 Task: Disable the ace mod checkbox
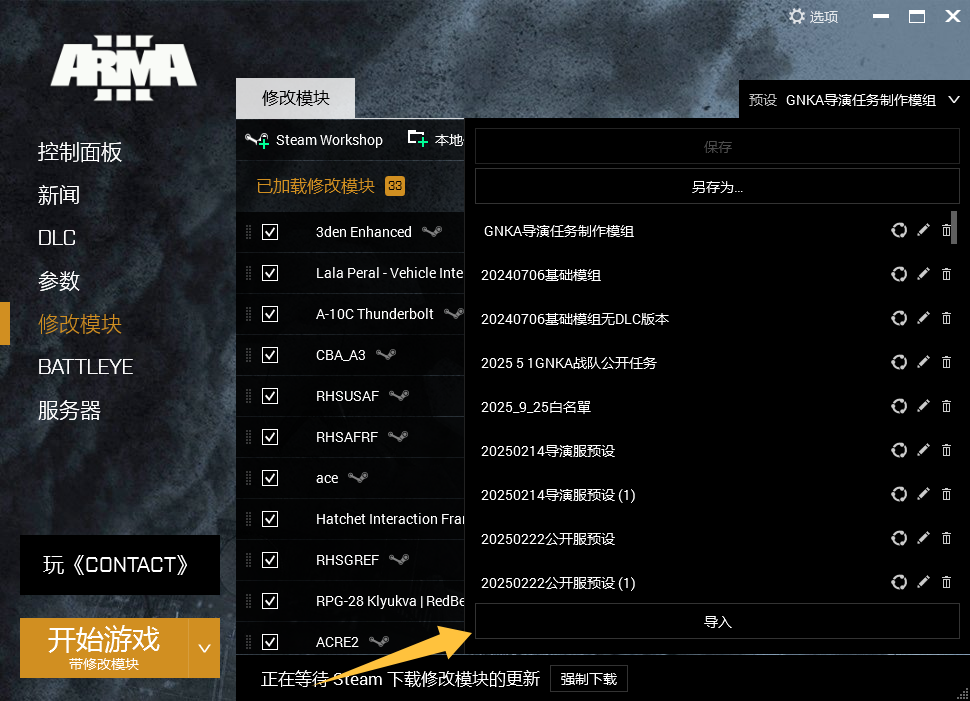[x=270, y=478]
